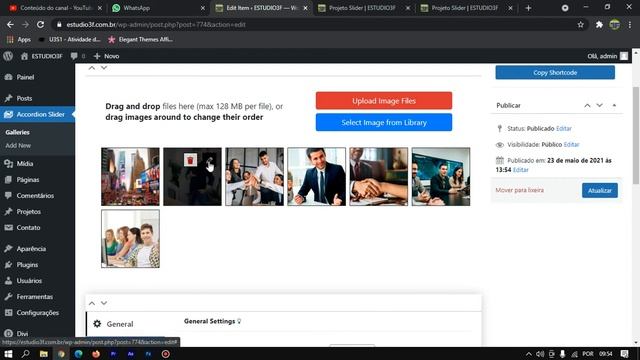Edit the Status Publicado setting
The image size is (640, 360).
[564, 129]
